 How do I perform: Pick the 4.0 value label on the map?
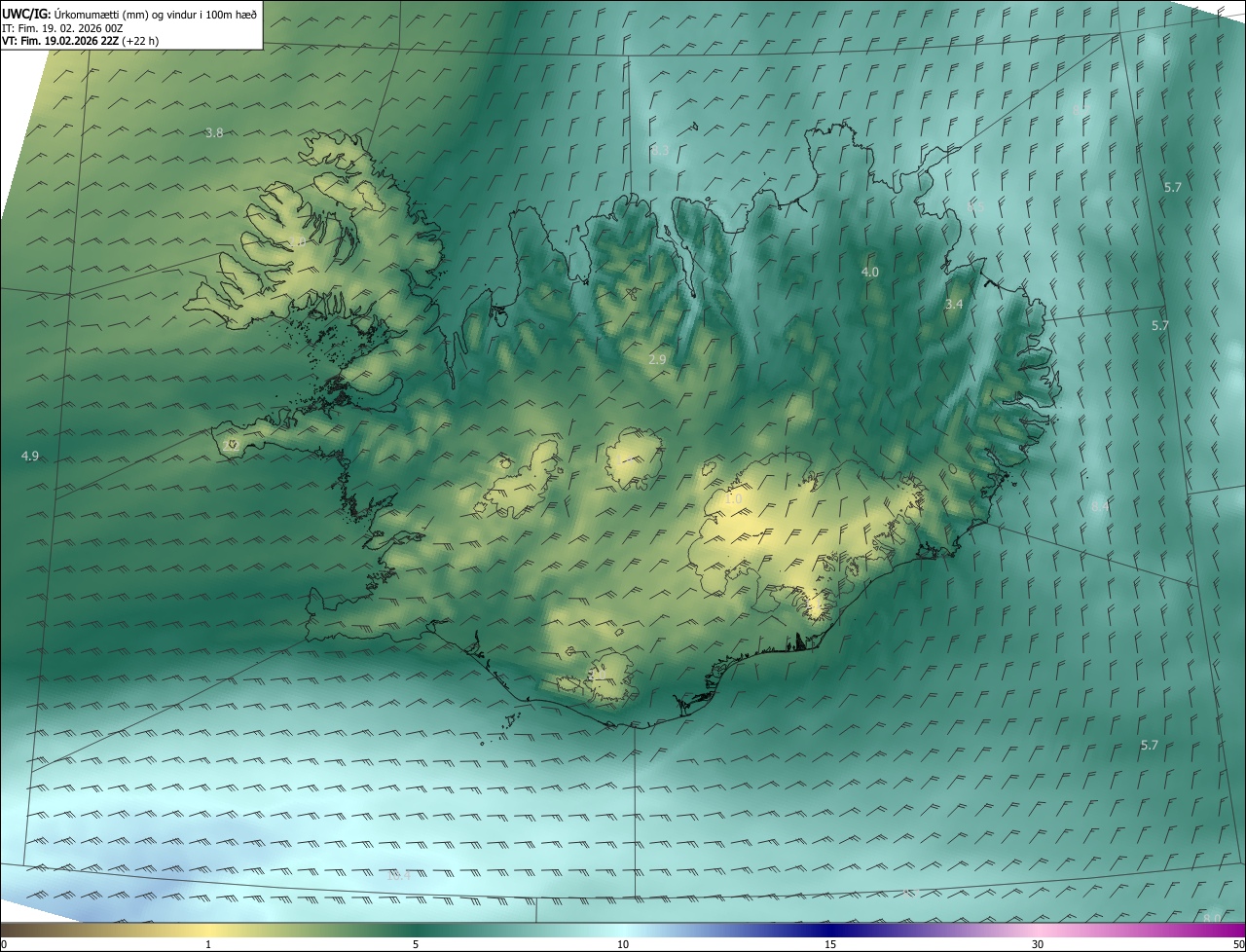(870, 272)
